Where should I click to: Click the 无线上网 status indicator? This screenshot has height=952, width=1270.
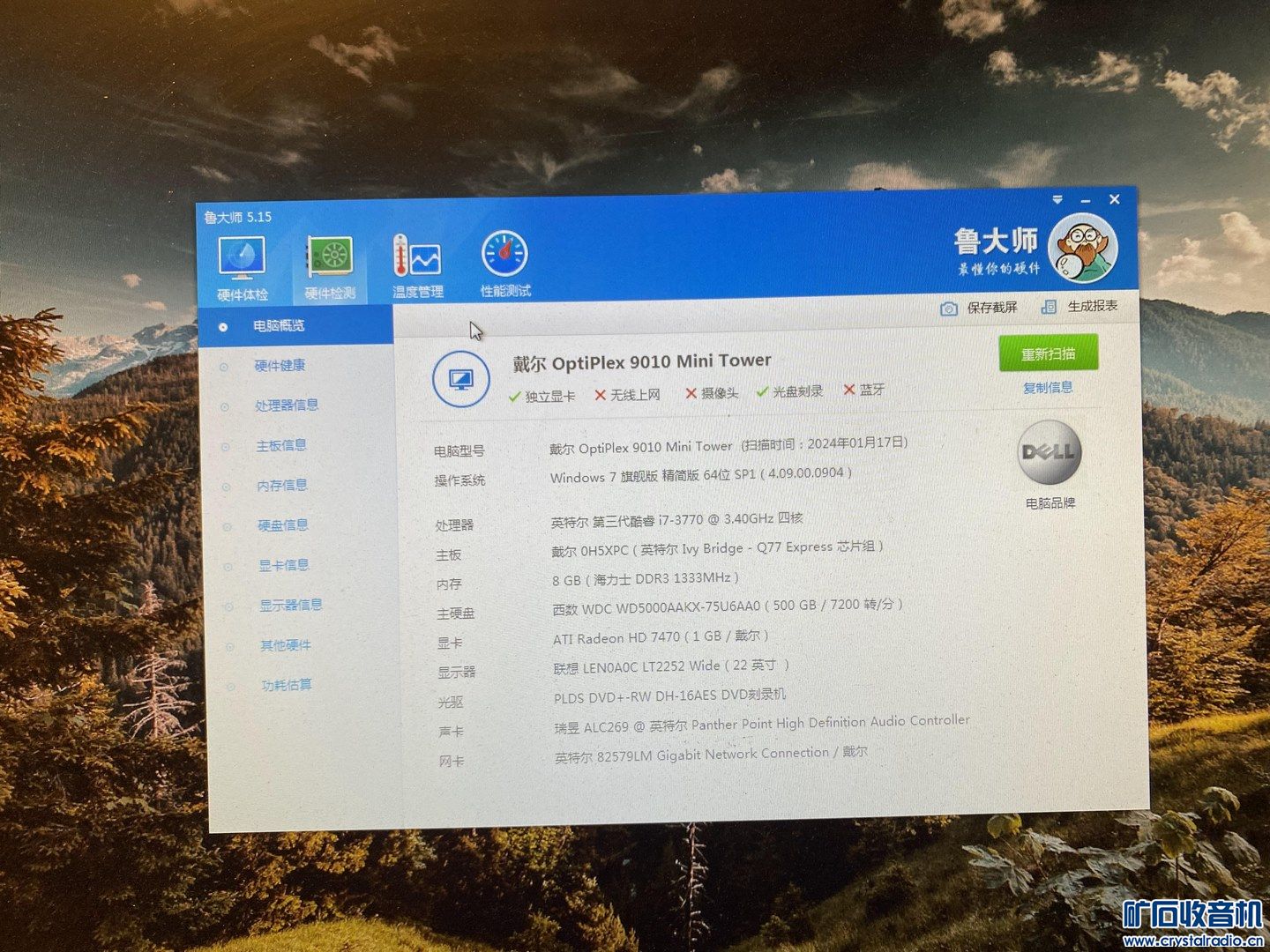point(627,395)
